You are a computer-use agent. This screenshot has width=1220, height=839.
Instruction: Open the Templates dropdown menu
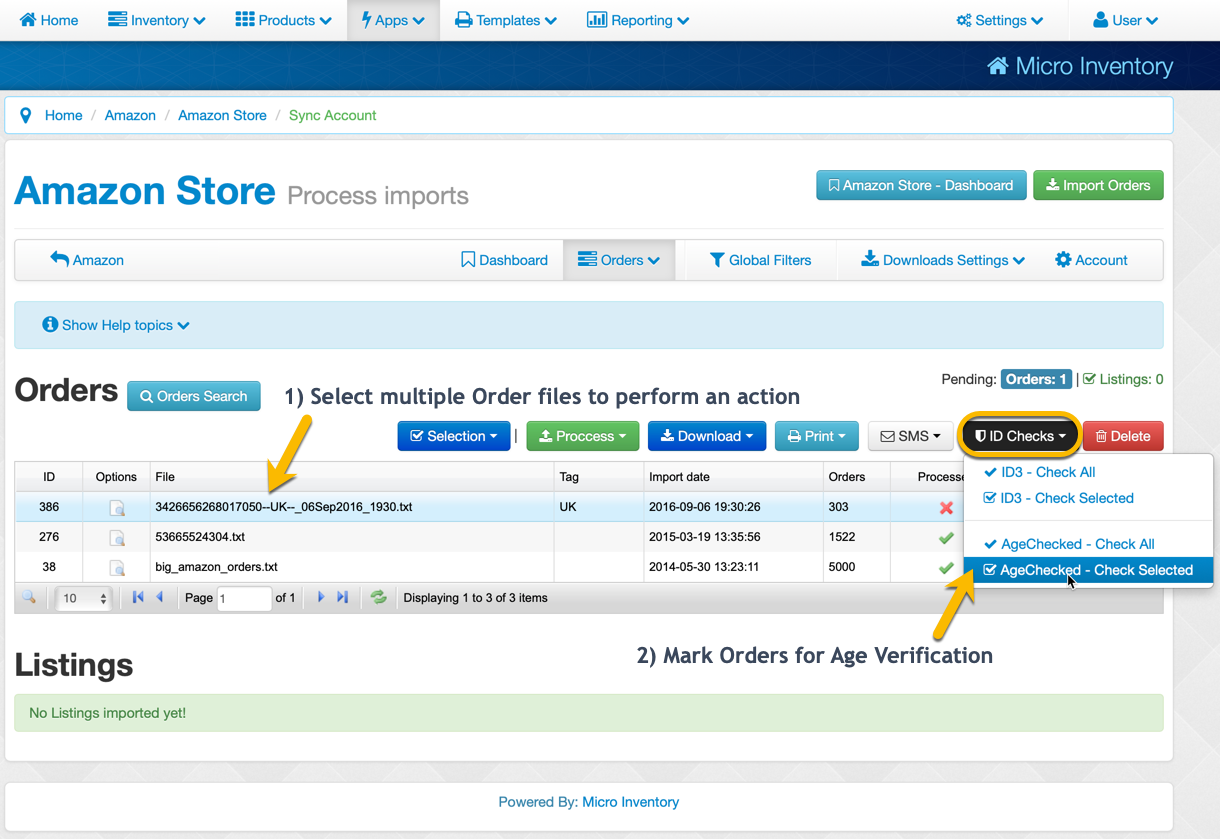tap(506, 20)
